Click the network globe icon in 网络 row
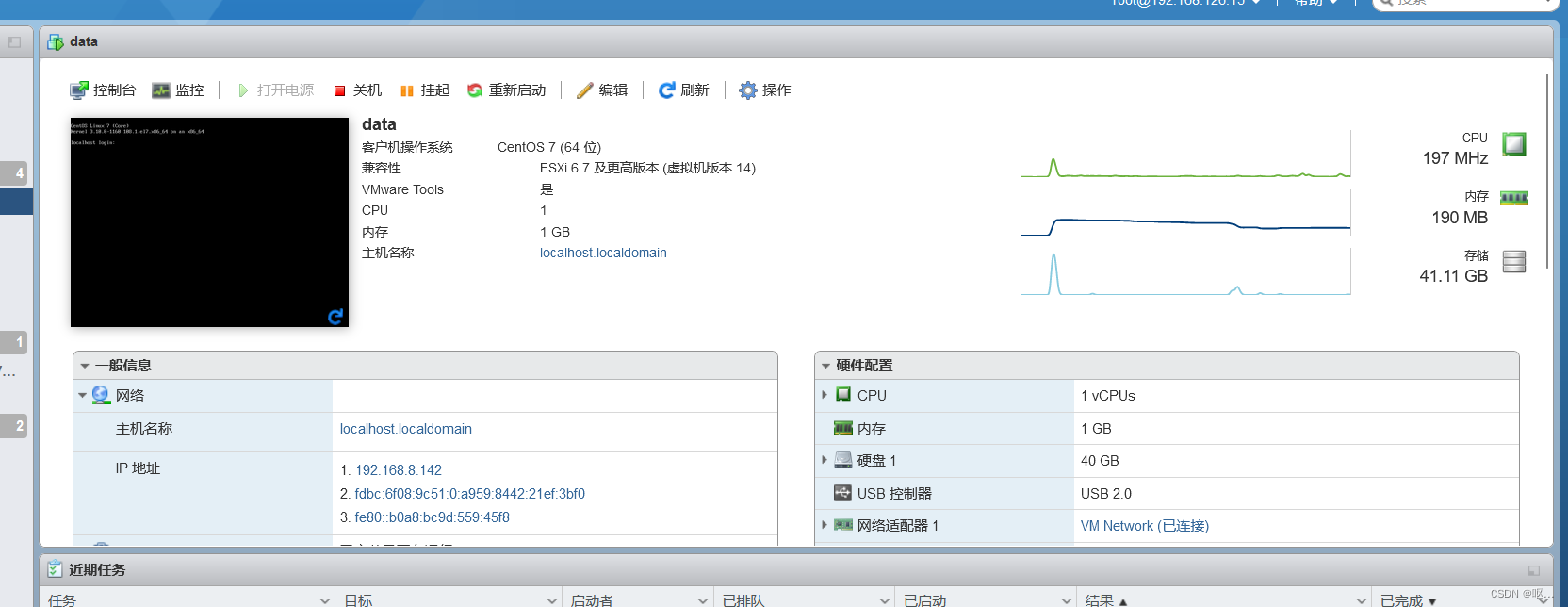1568x607 pixels. coord(101,395)
